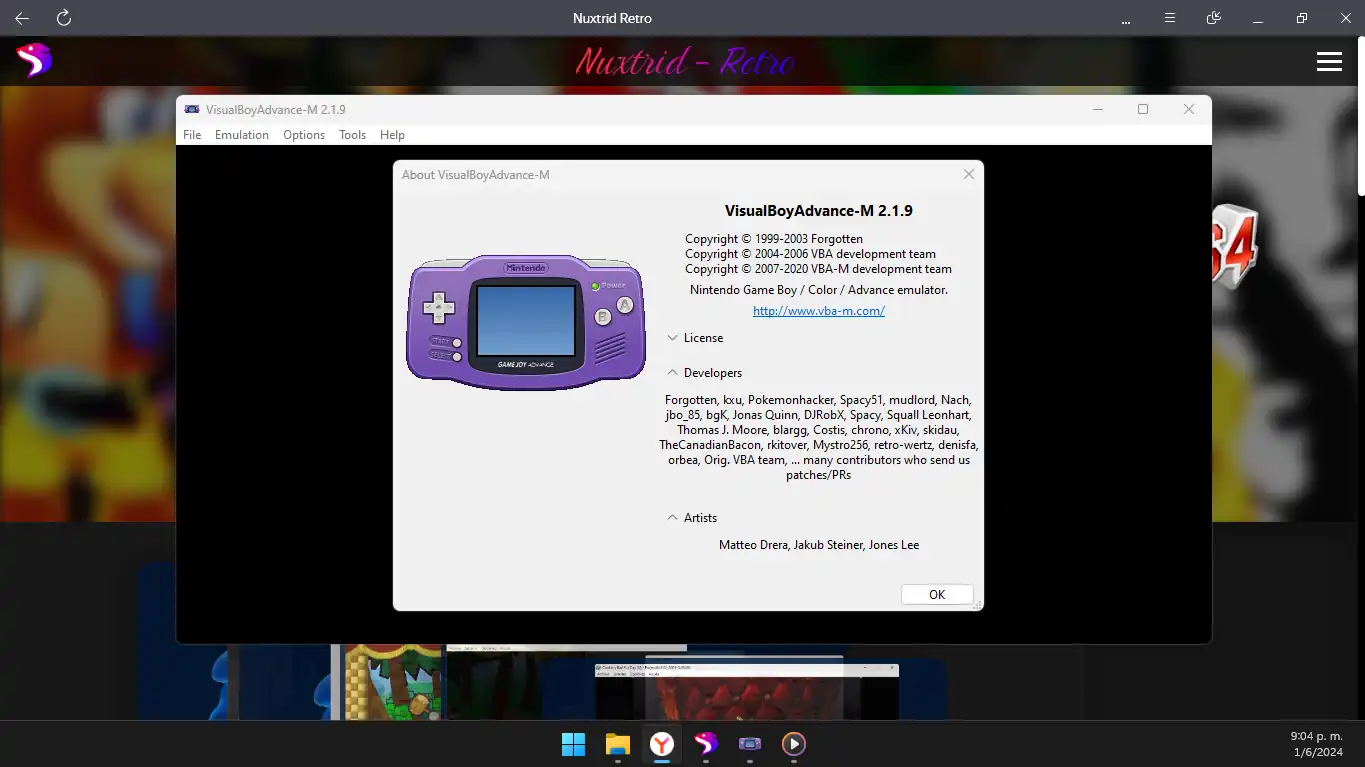The image size is (1365, 767).
Task: Click the developers list line starting Forgotten
Action: (818, 400)
